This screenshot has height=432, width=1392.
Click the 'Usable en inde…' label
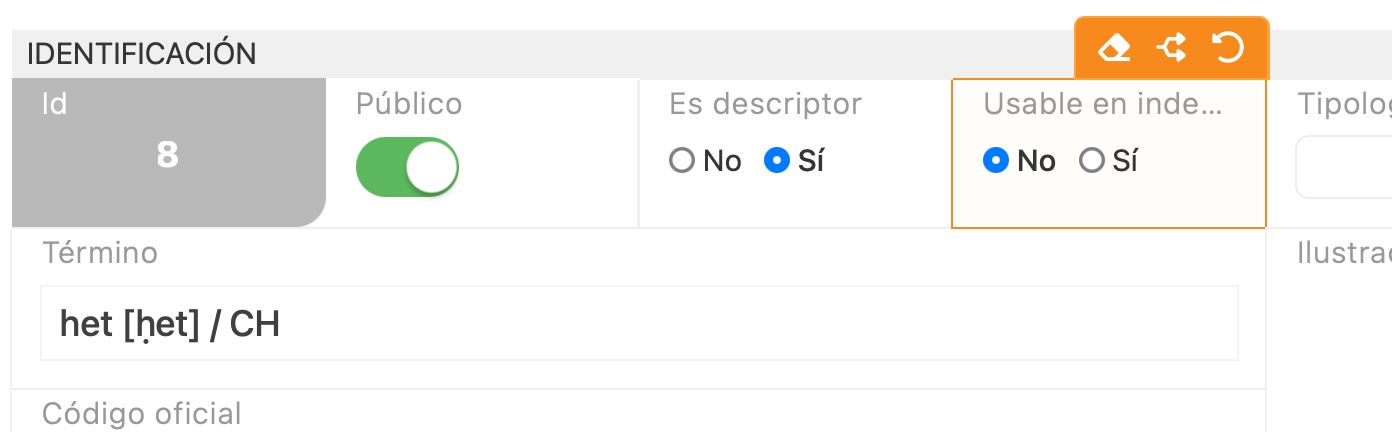[1102, 104]
